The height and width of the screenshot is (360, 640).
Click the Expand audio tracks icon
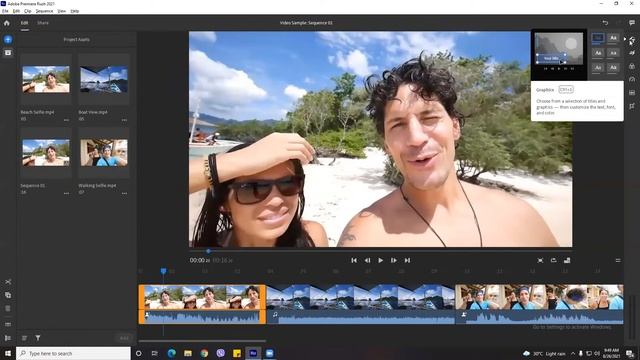click(x=8, y=324)
